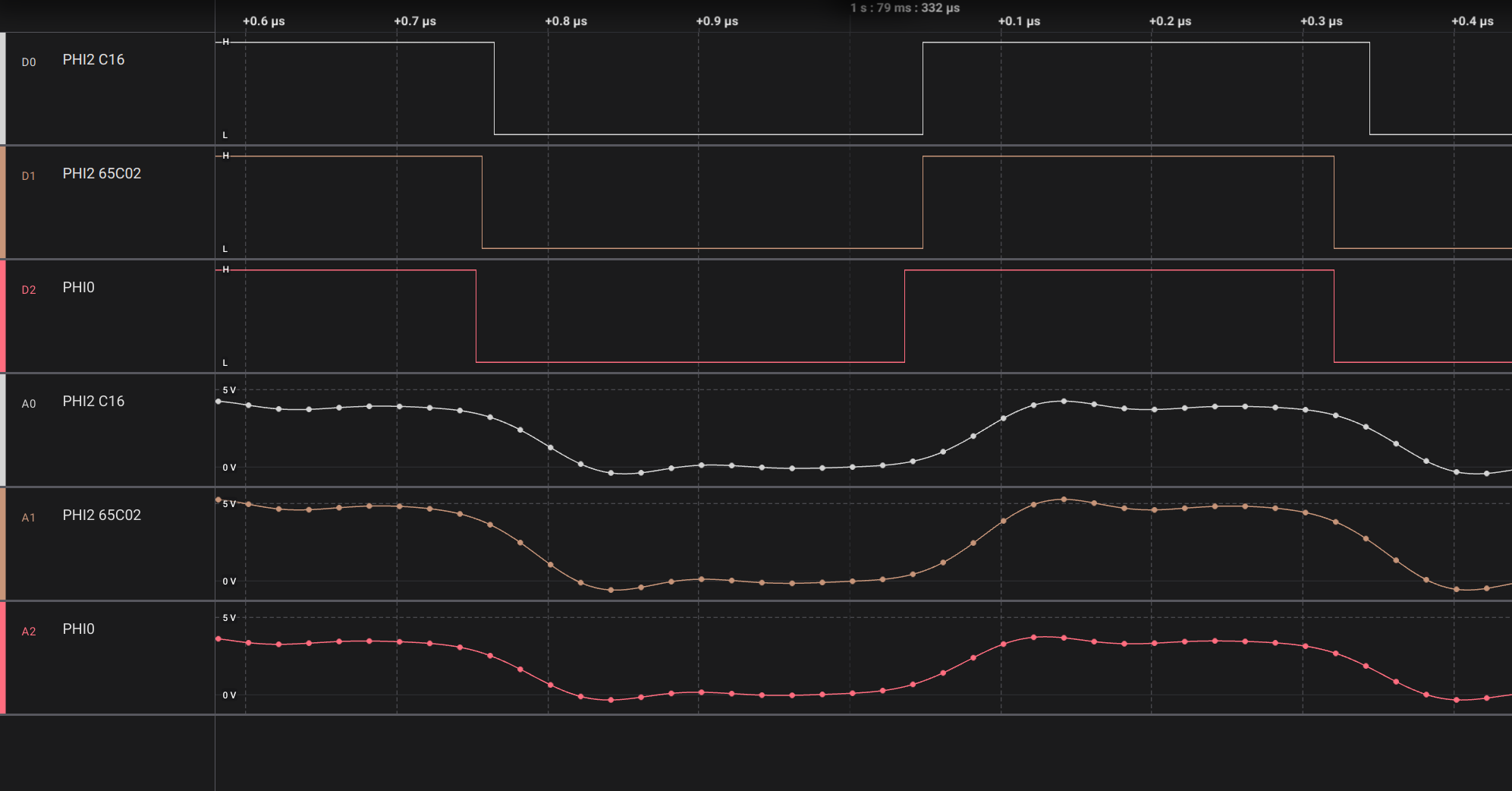The height and width of the screenshot is (791, 1512).
Task: Select the A2 PHI0 analog channel label
Action: click(x=78, y=629)
